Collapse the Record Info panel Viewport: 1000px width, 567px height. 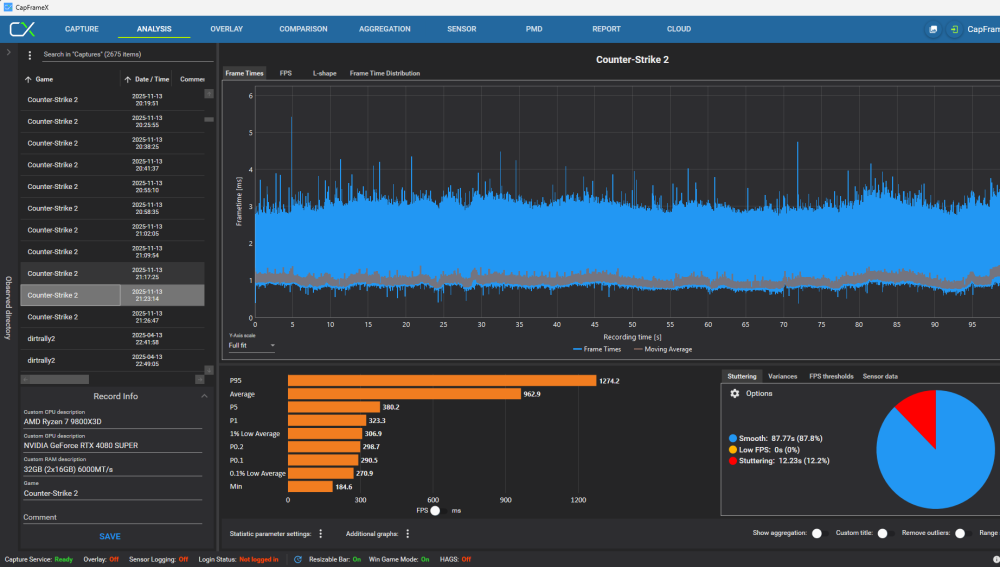205,396
